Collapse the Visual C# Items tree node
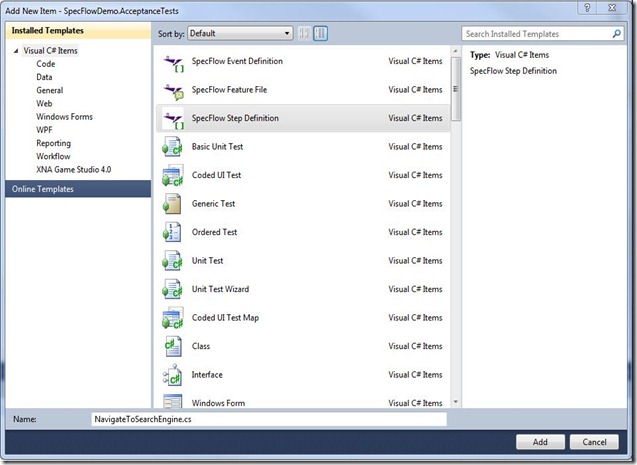The image size is (637, 465). point(16,51)
